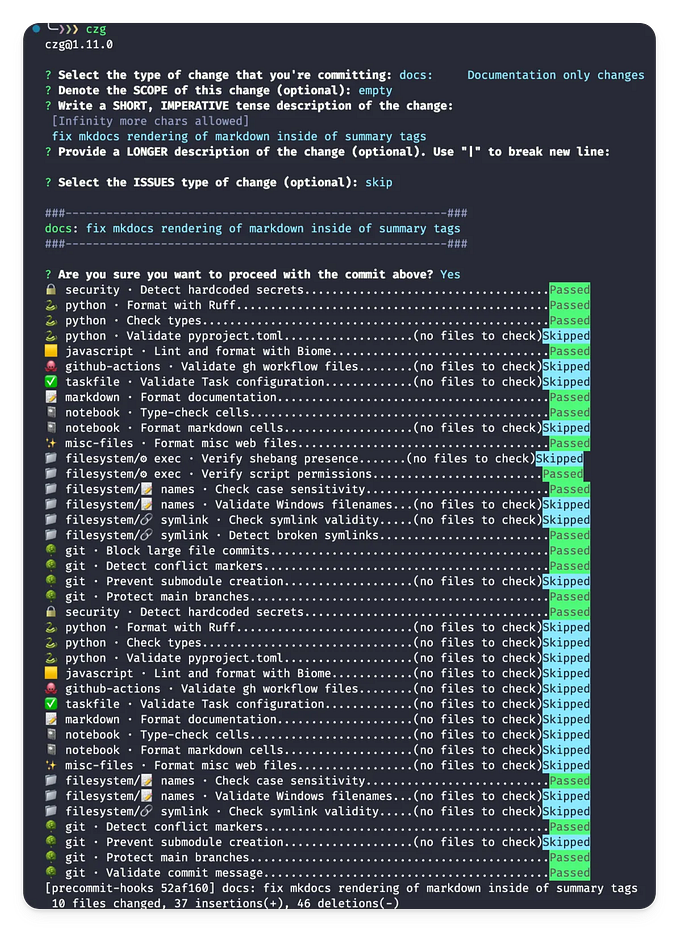
Task: Click the sparkles icon on the skipped misc-files row
Action: 51,765
